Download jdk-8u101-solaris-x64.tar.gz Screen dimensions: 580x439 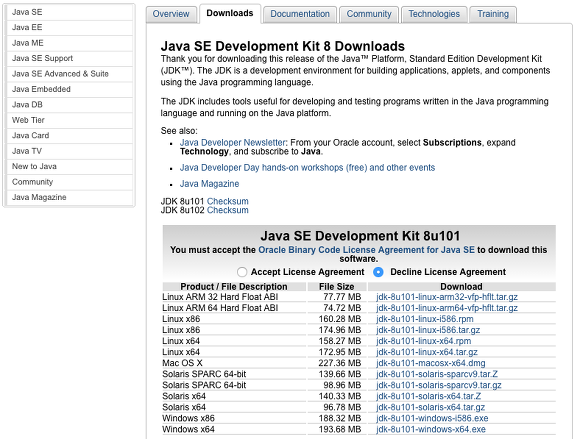(431, 408)
